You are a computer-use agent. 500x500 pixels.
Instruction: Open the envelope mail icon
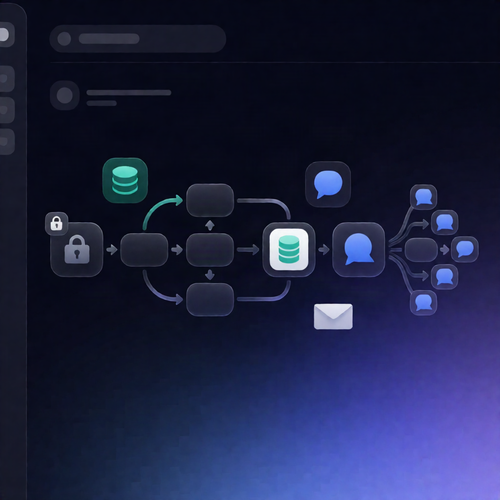[333, 316]
